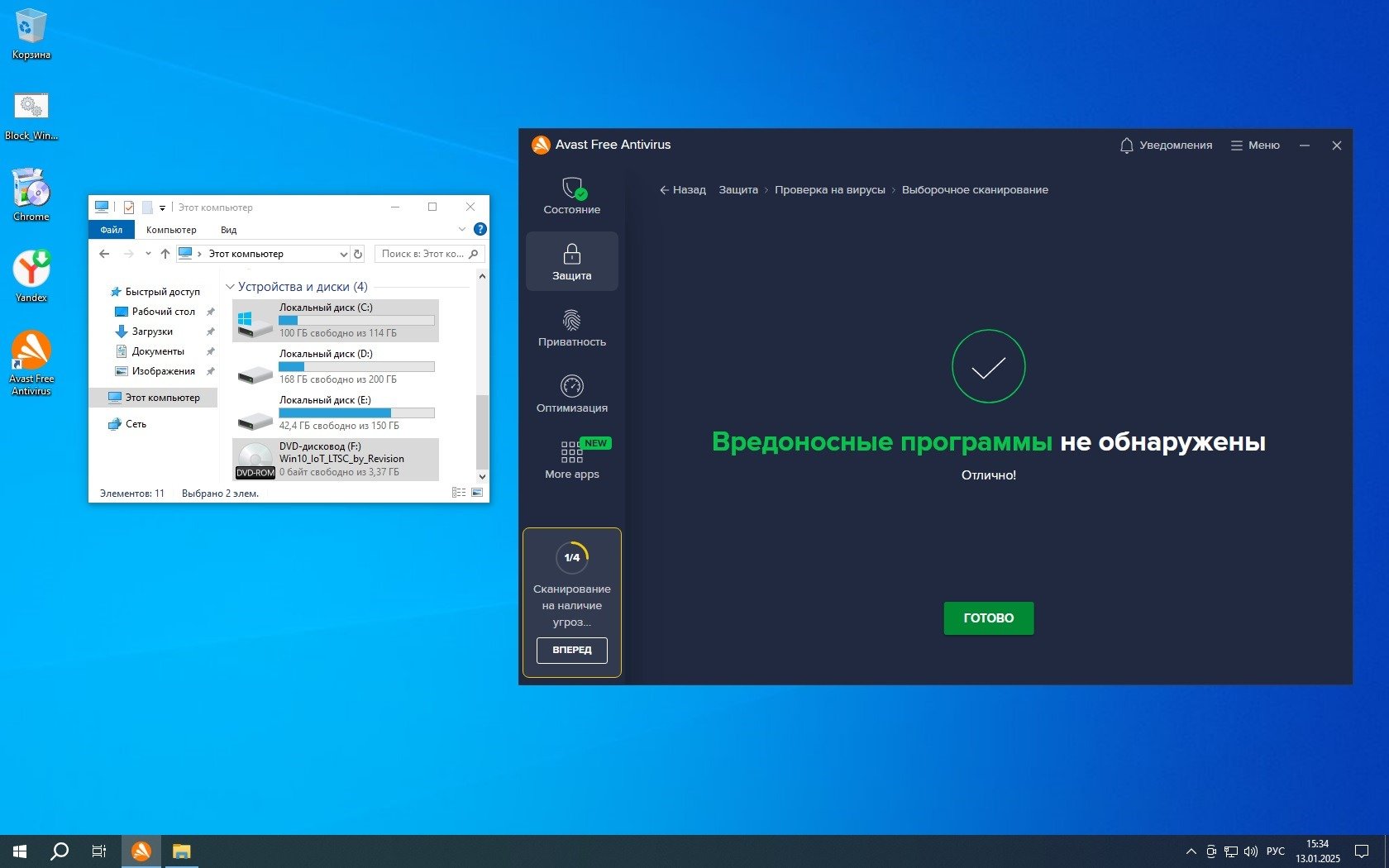This screenshot has width=1389, height=868.
Task: Open the notification center on the taskbar
Action: (1362, 851)
